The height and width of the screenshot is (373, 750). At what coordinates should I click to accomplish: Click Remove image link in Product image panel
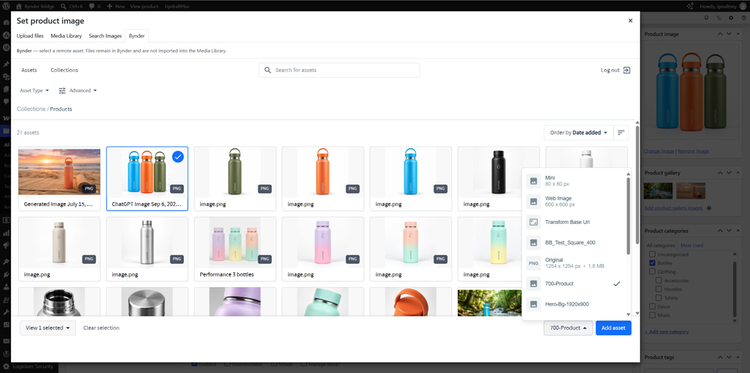coord(693,152)
